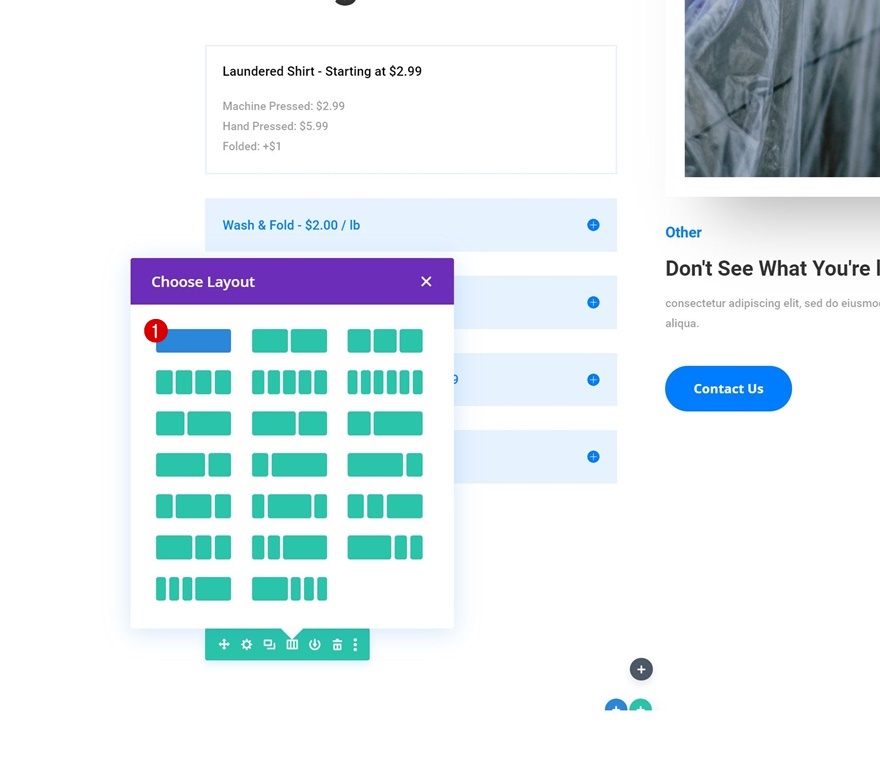Expand the Wash & Fold accordion item

pos(593,225)
